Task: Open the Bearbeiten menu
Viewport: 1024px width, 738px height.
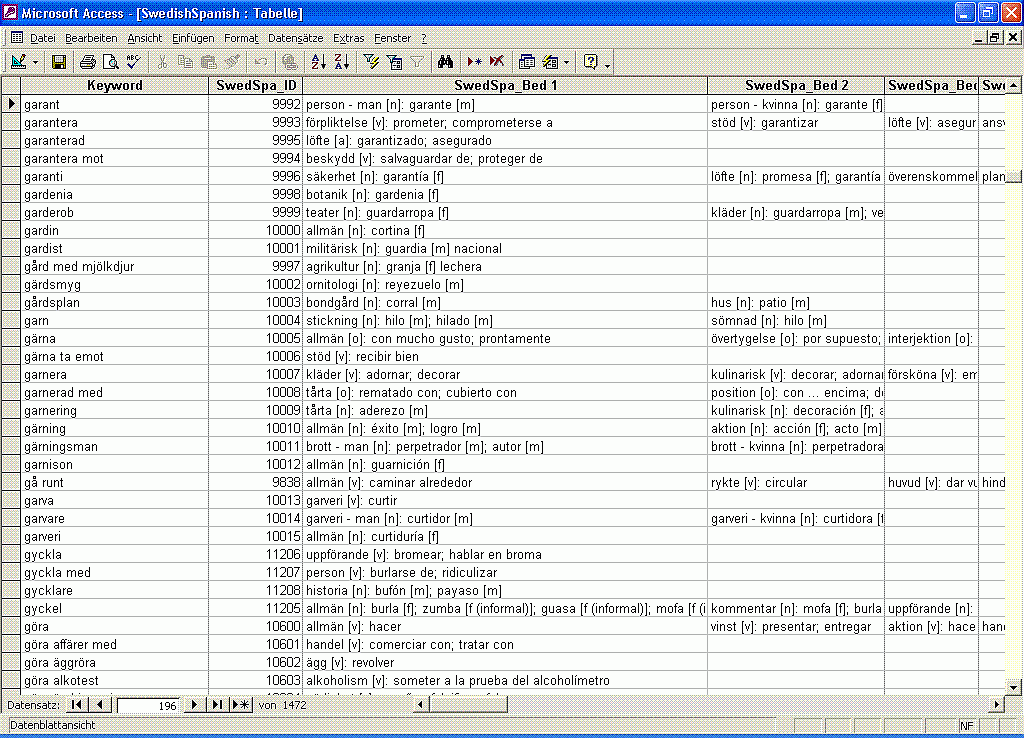Action: (91, 38)
